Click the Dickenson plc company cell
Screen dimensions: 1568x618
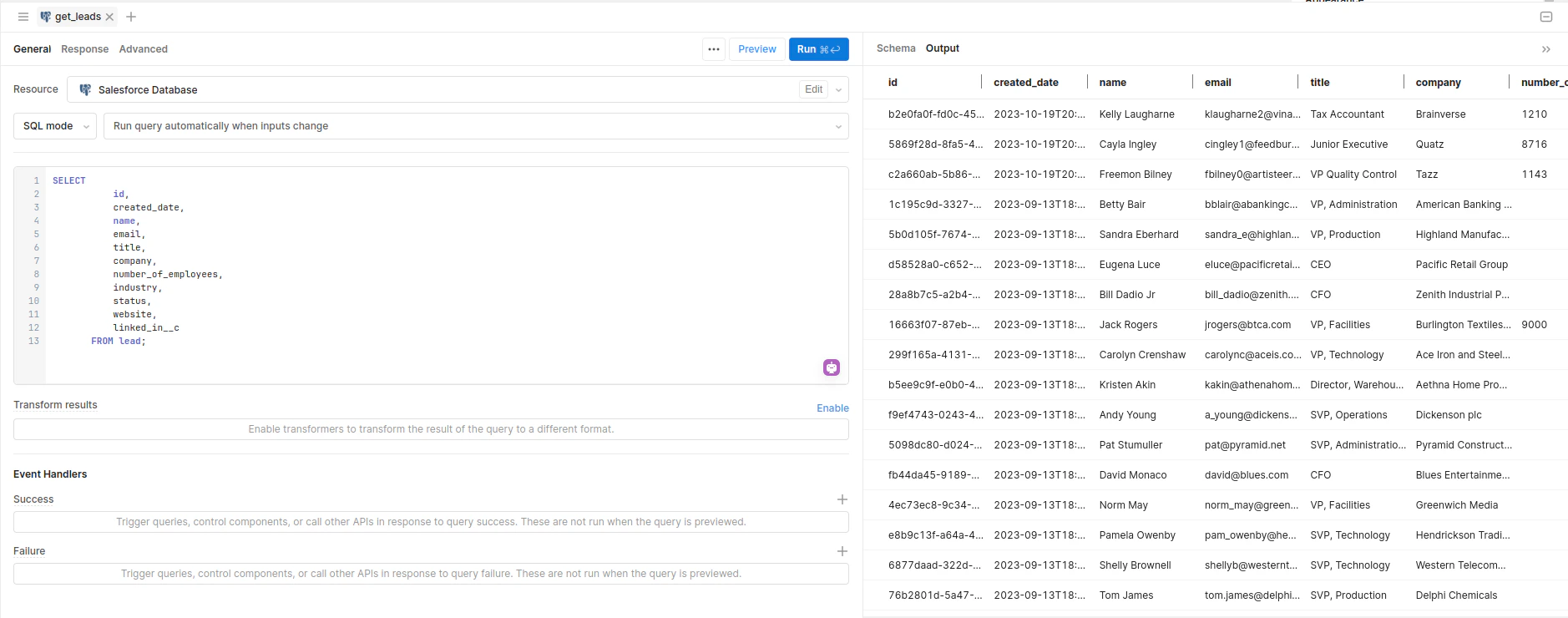coord(1449,415)
